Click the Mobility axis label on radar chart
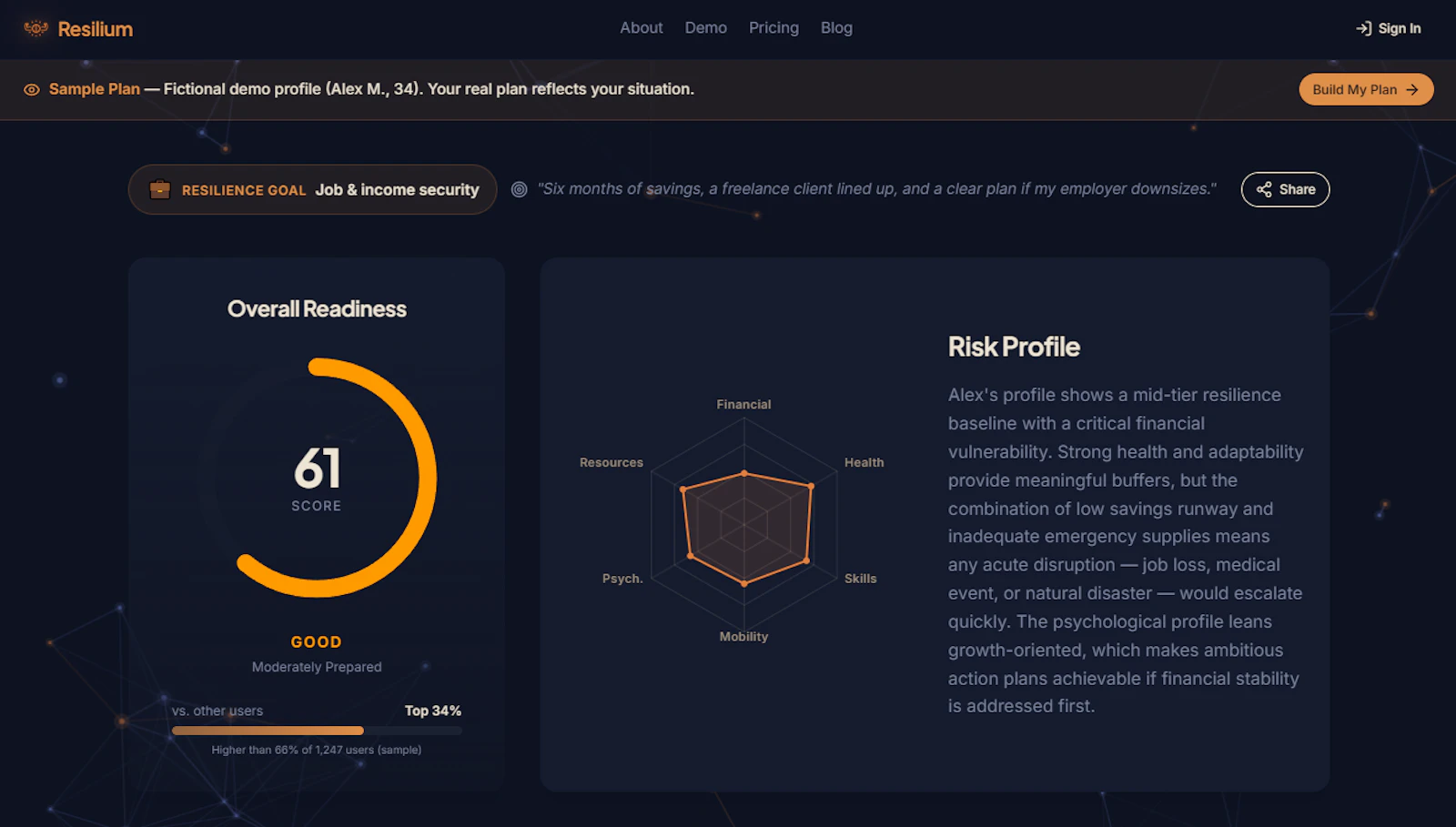The width and height of the screenshot is (1456, 827). coord(743,637)
